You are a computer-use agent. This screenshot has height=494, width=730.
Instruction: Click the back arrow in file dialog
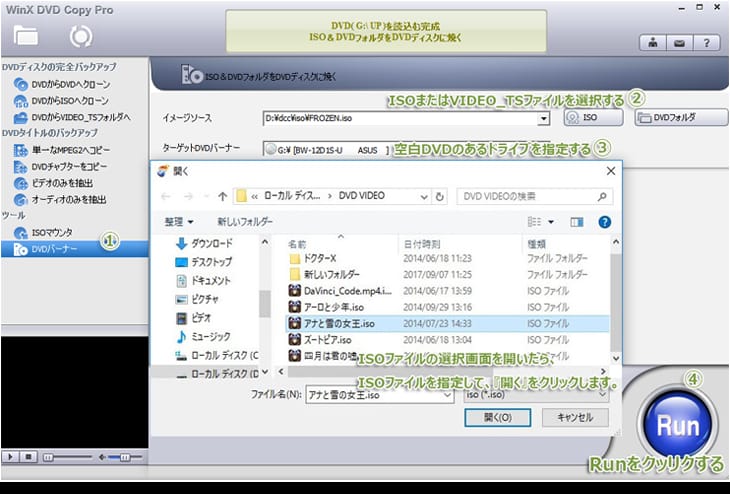[x=165, y=196]
